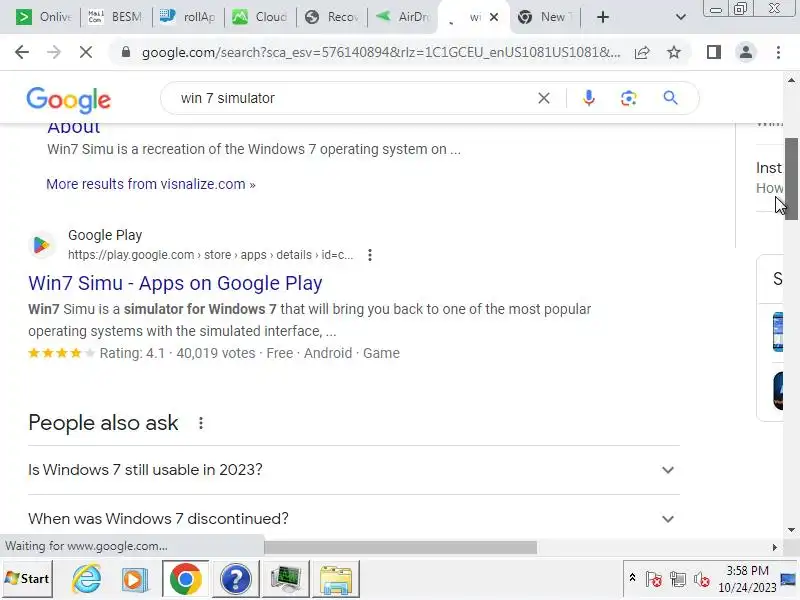Screen dimensions: 800x600
Task: Go back to previous page
Action: [x=22, y=52]
